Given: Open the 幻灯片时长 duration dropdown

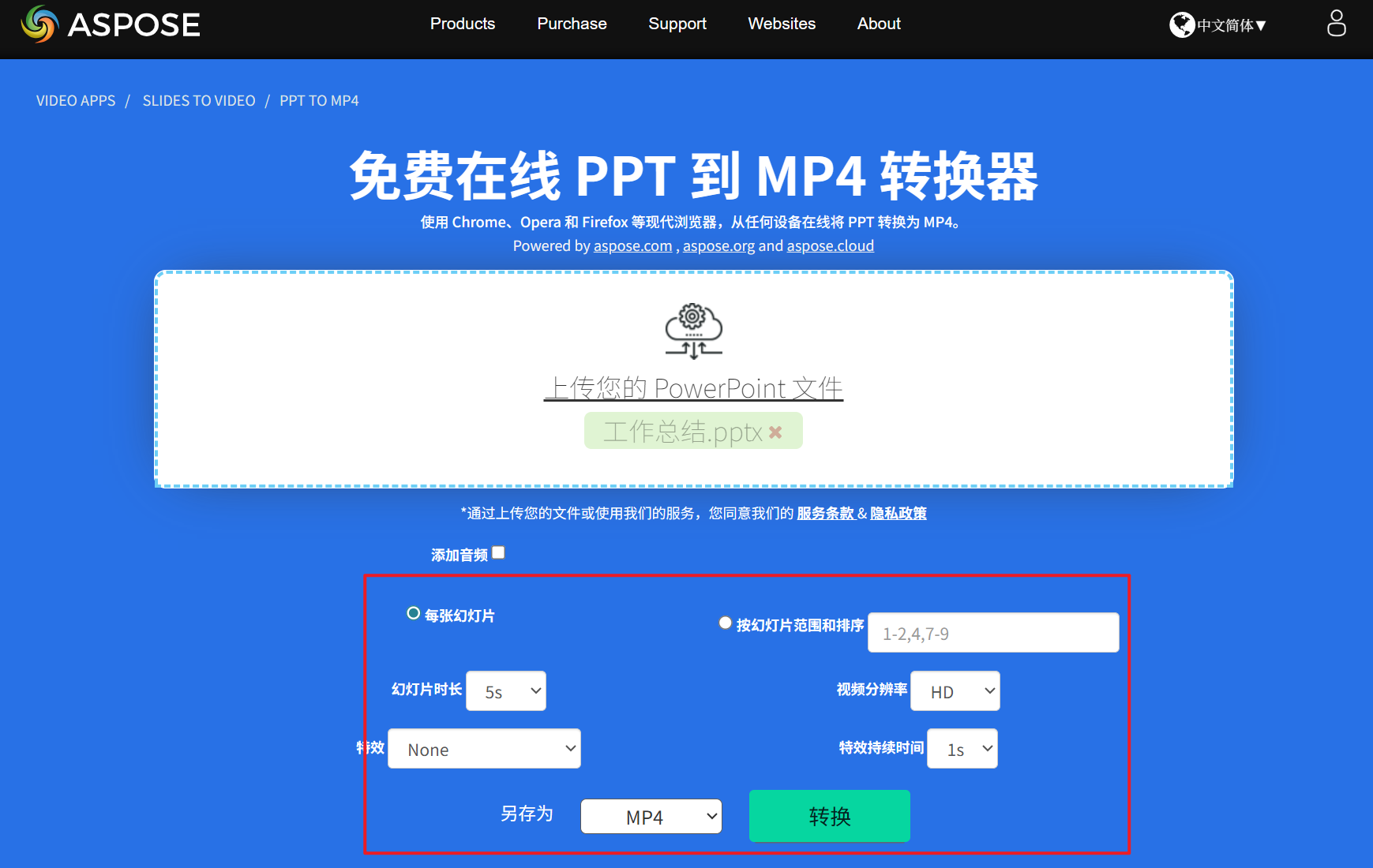Looking at the screenshot, I should pyautogui.click(x=505, y=690).
